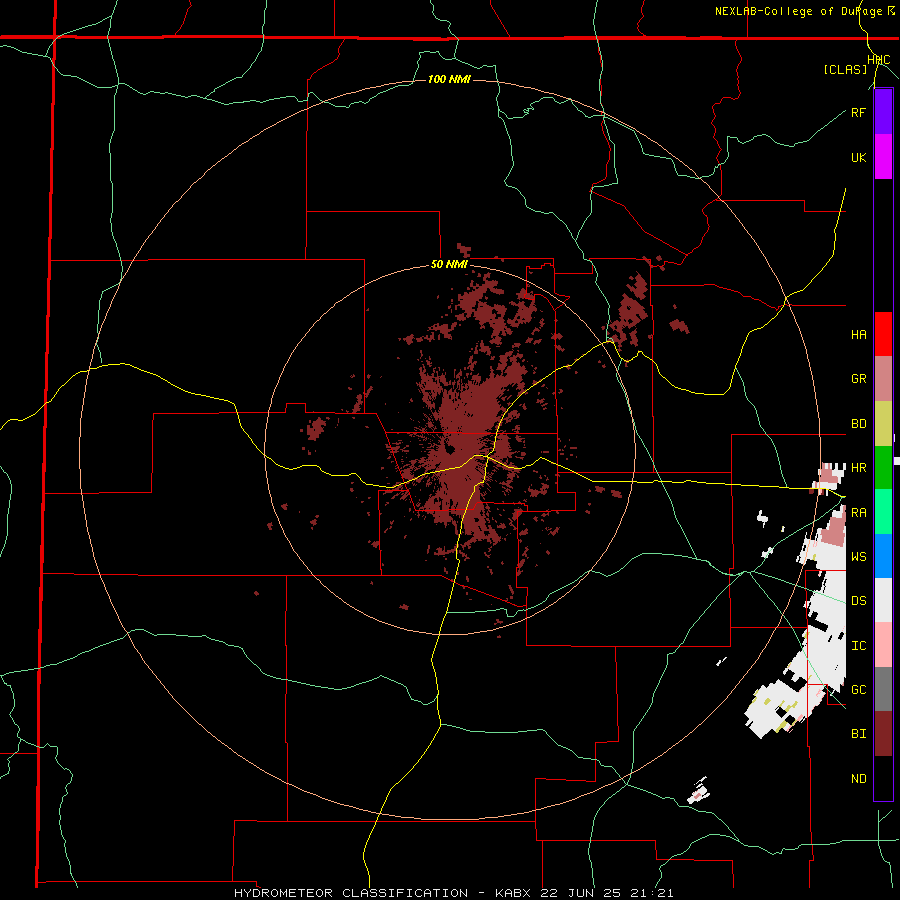Click the IC light pink legend swatch
Image resolution: width=900 pixels, height=900 pixels.
coord(883,645)
